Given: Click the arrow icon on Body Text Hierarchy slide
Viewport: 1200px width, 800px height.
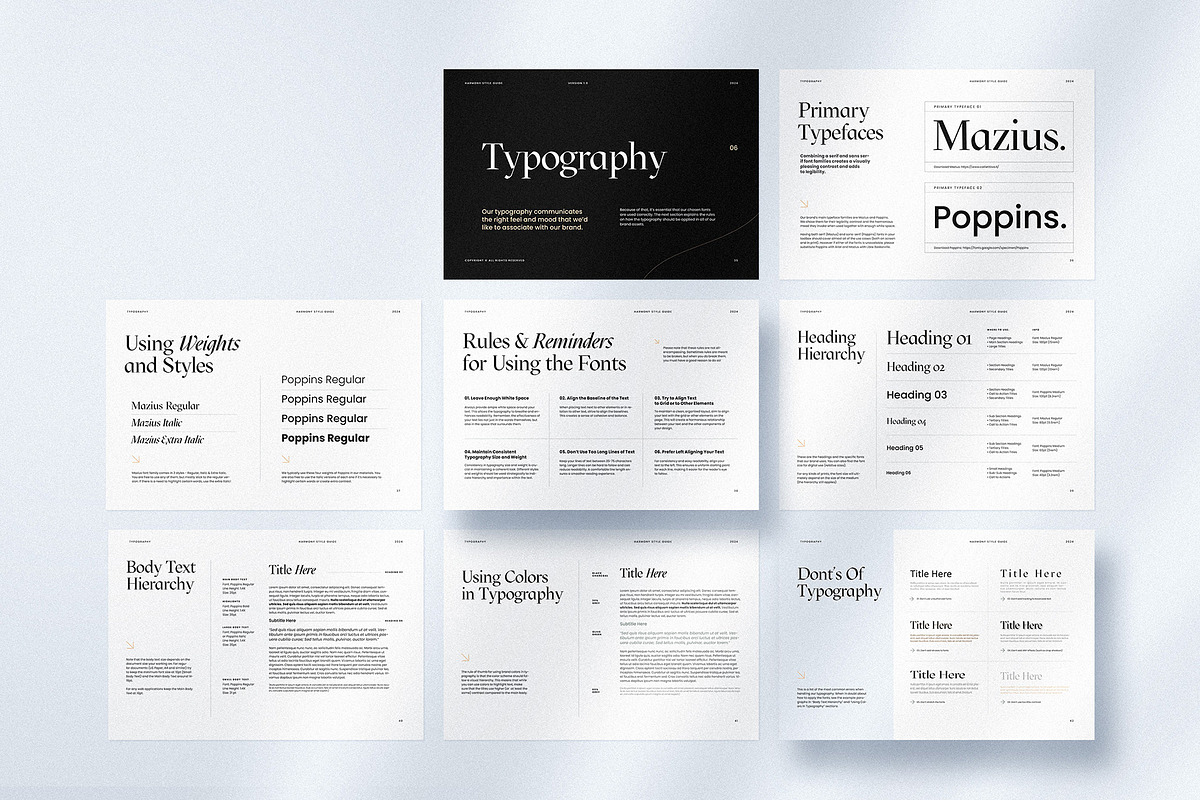Looking at the screenshot, I should (129, 643).
